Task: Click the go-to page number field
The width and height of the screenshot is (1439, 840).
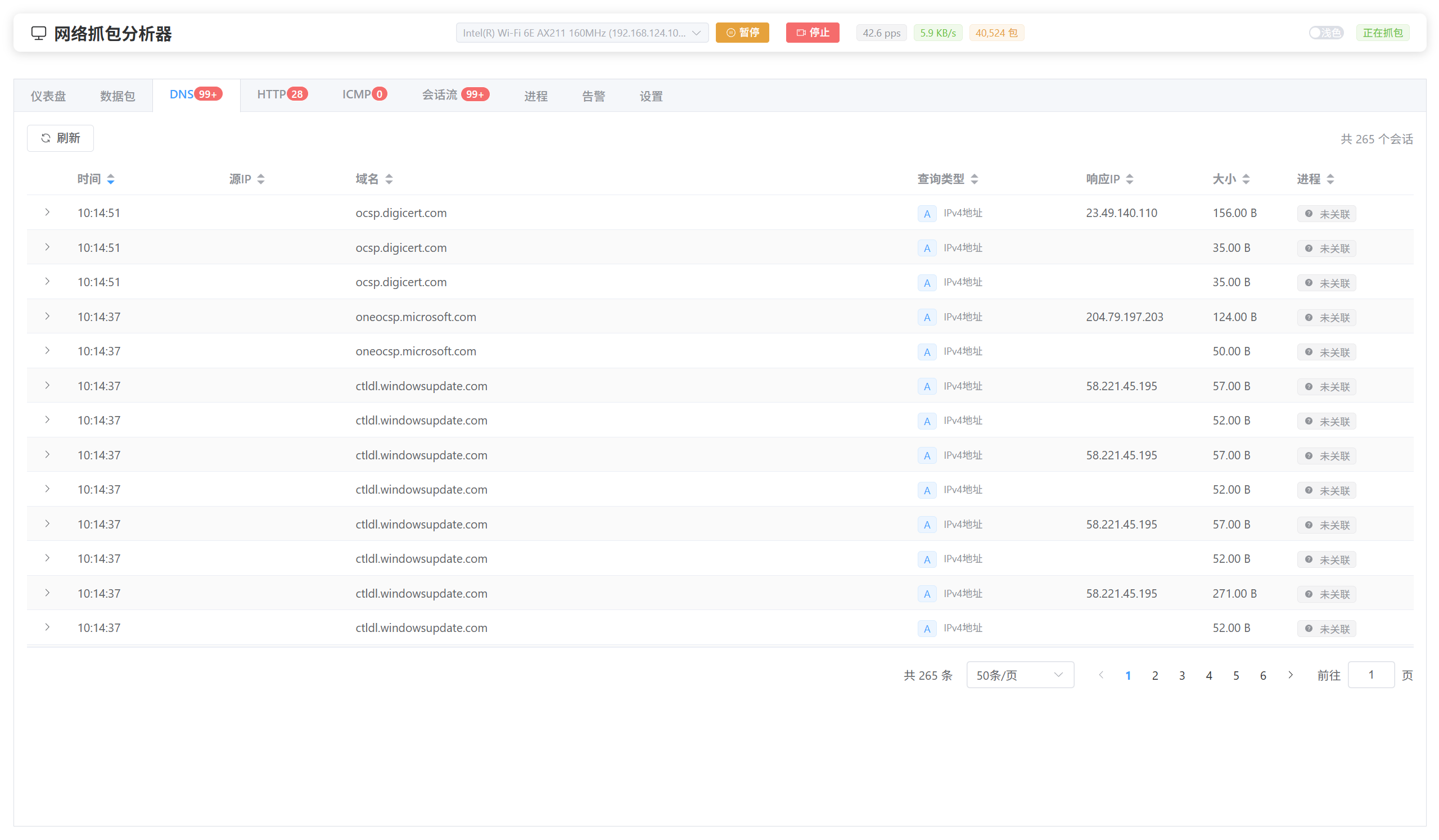Action: click(x=1370, y=675)
